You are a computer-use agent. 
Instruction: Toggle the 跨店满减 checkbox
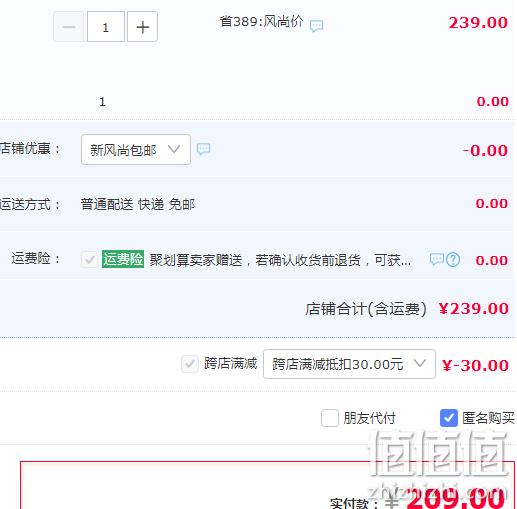pyautogui.click(x=190, y=364)
